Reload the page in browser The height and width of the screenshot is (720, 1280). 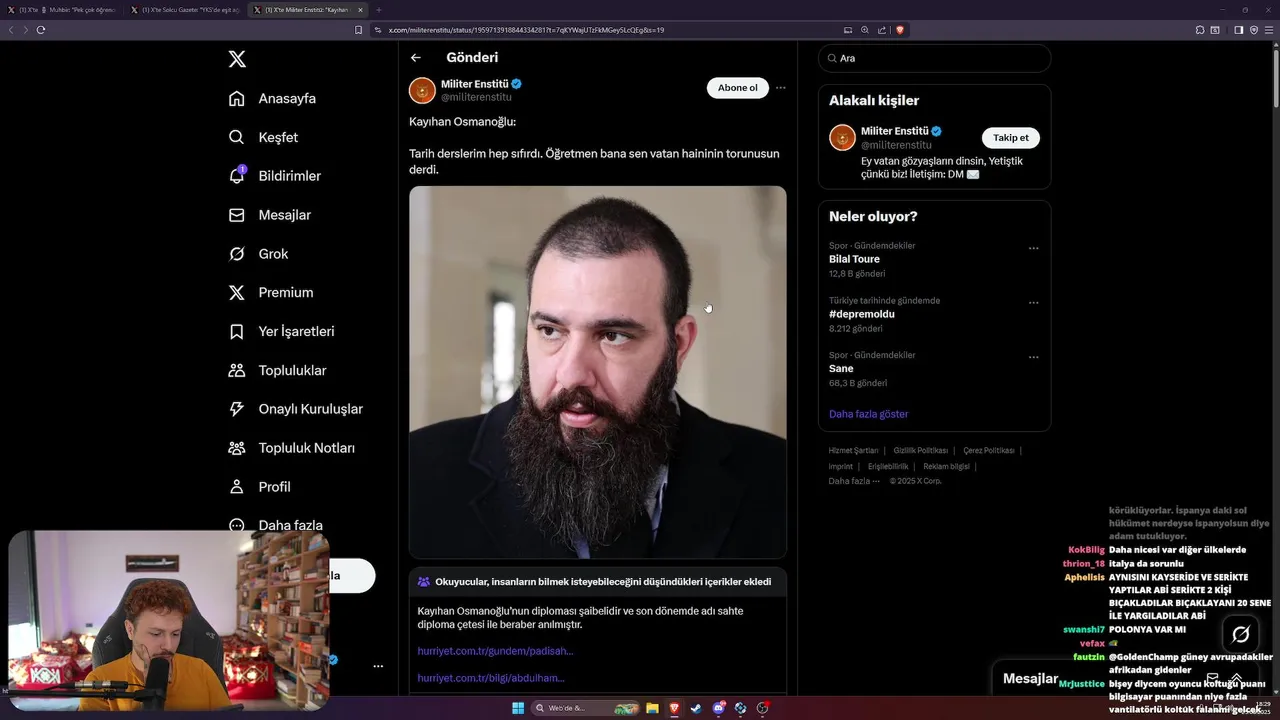pos(41,30)
